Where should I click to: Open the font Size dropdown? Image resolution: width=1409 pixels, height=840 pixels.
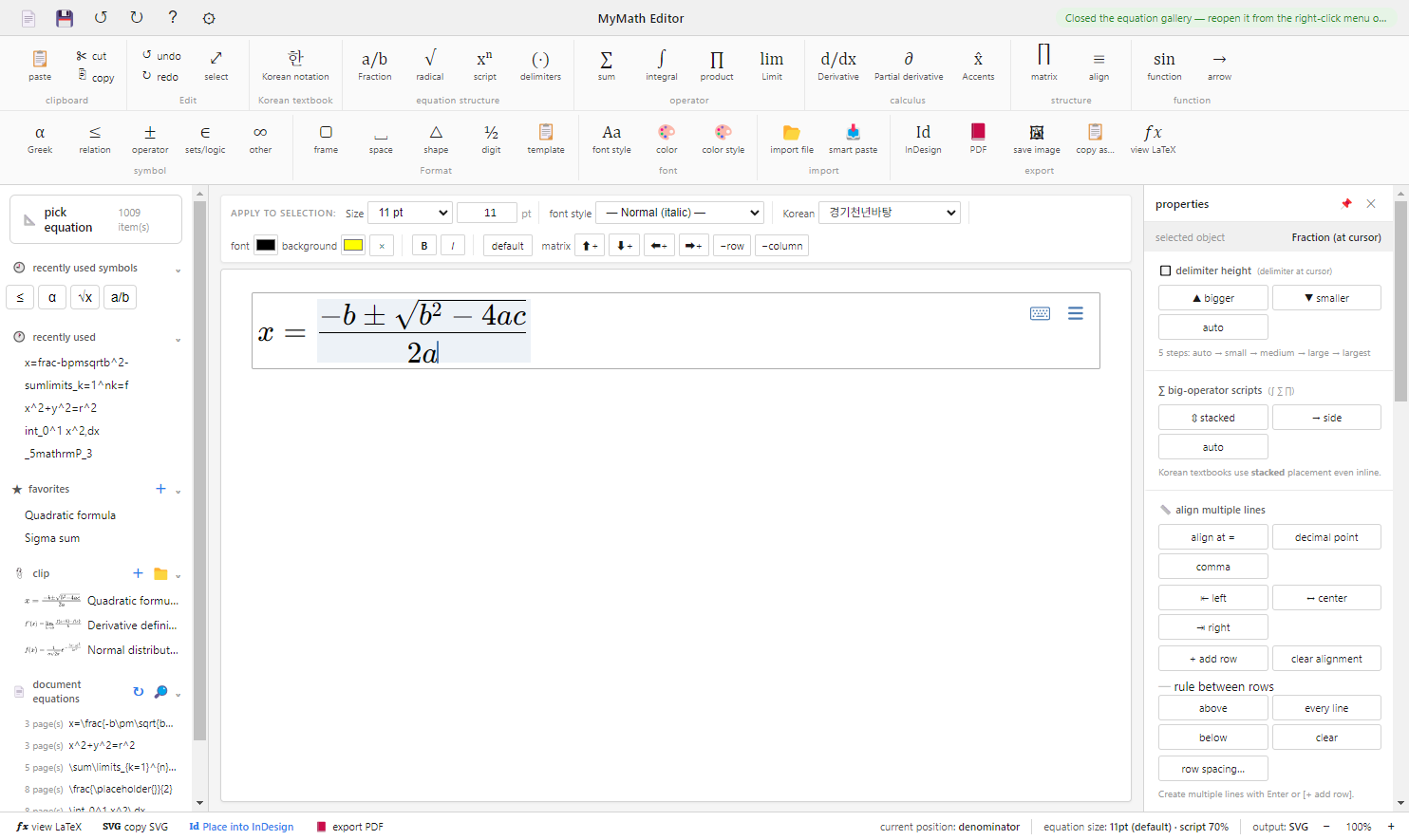tap(410, 213)
